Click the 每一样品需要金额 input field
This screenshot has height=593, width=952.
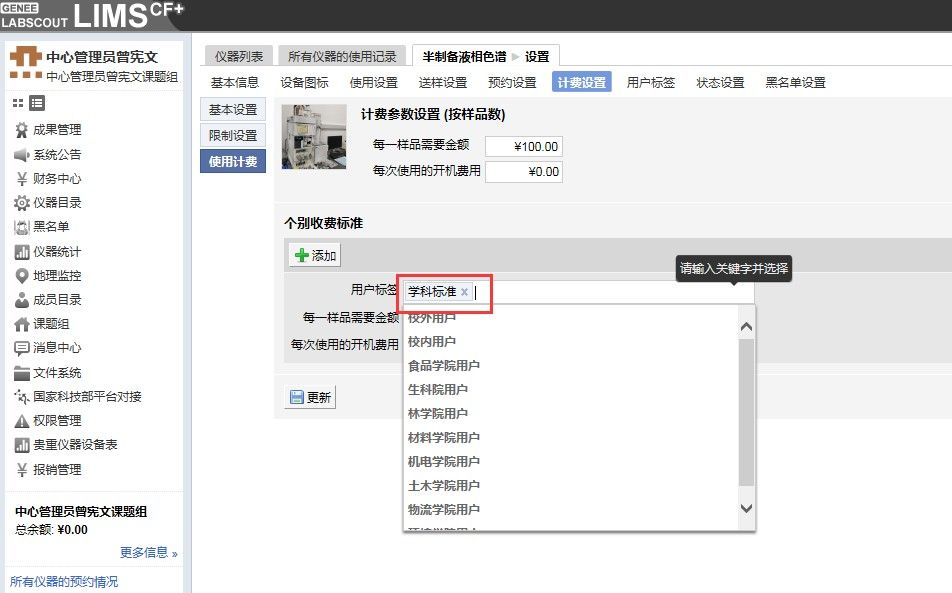[523, 147]
